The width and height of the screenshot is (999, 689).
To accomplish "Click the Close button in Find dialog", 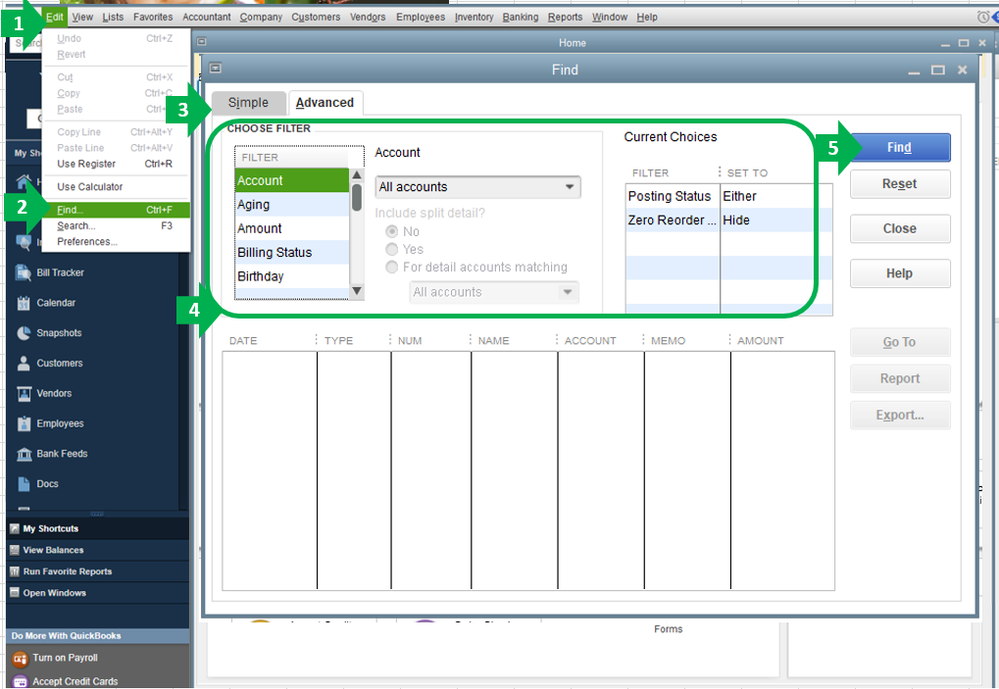I will point(900,229).
